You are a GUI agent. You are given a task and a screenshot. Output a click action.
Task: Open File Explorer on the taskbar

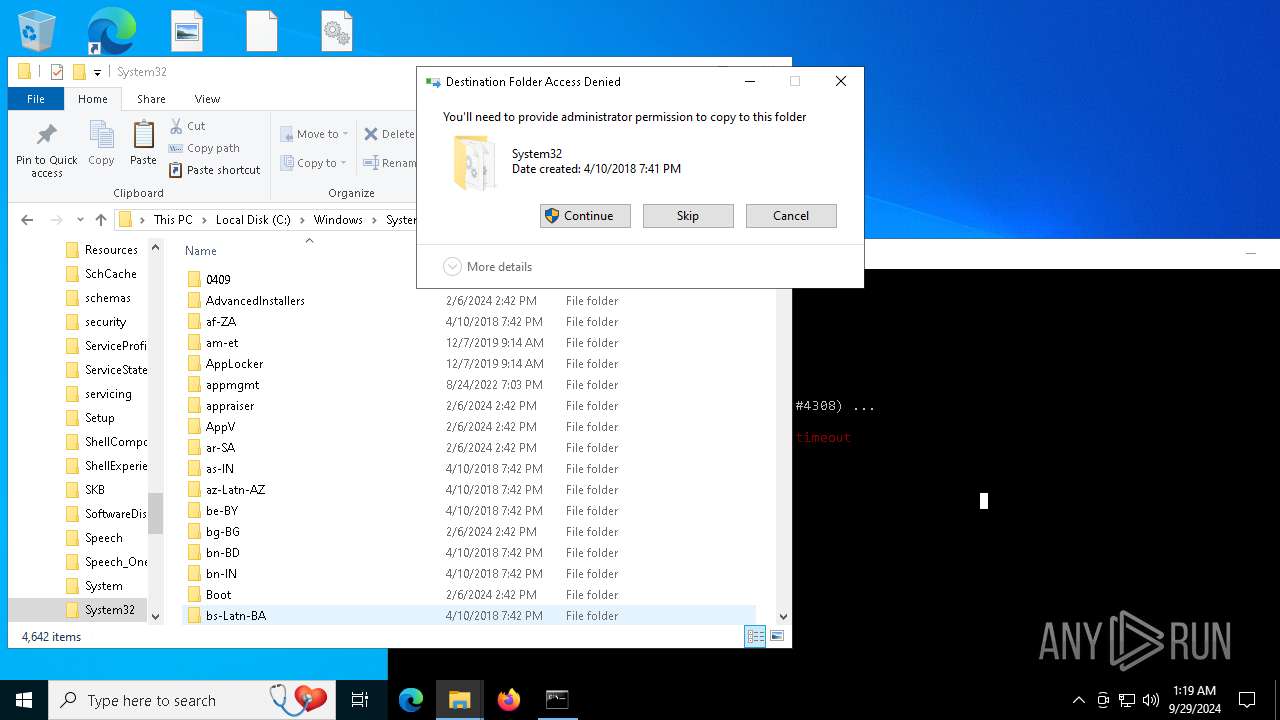(460, 700)
